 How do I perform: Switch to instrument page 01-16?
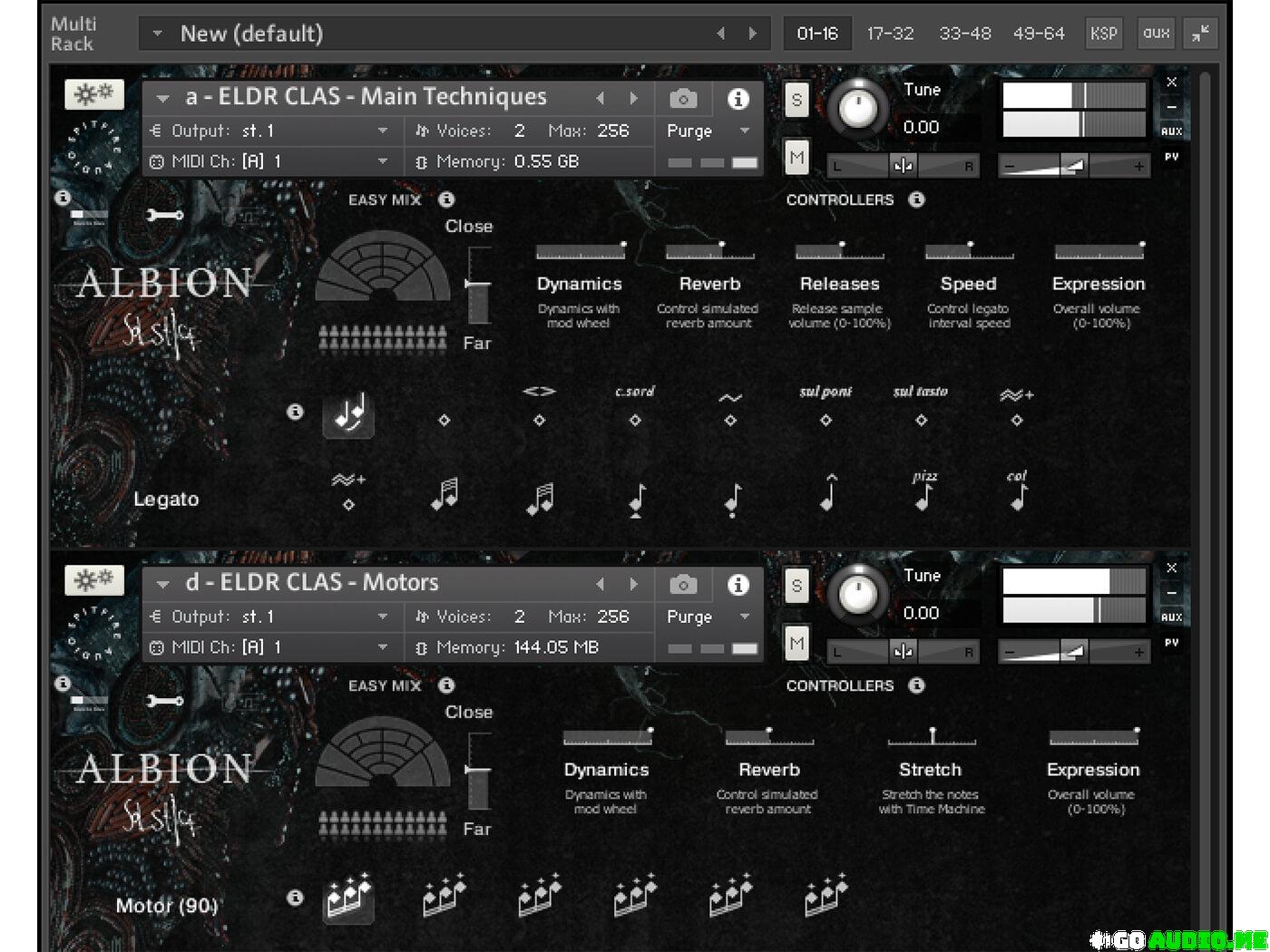click(x=817, y=34)
